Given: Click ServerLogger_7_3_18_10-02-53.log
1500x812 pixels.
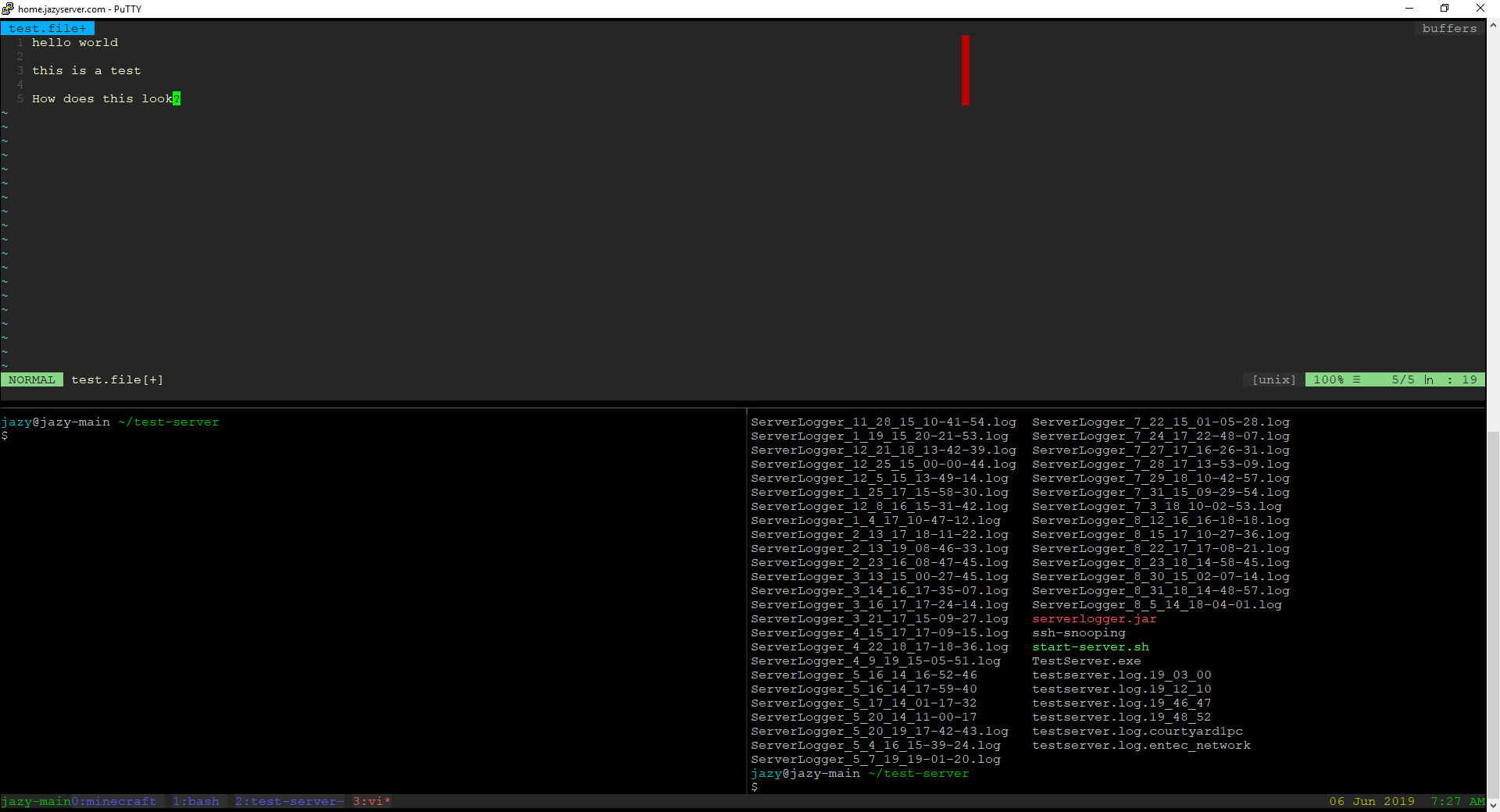Looking at the screenshot, I should [1157, 506].
